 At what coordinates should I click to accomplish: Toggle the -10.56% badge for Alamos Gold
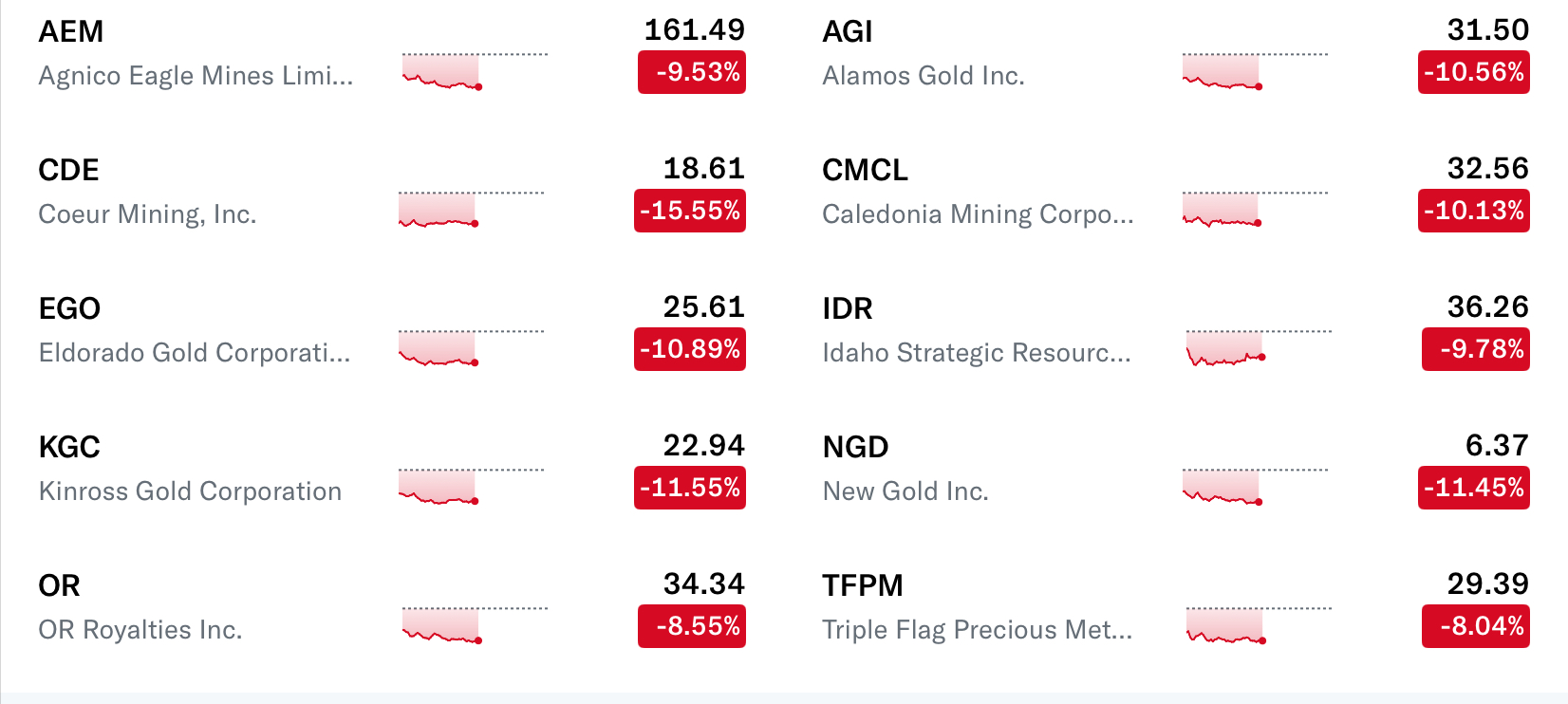coord(1474,72)
